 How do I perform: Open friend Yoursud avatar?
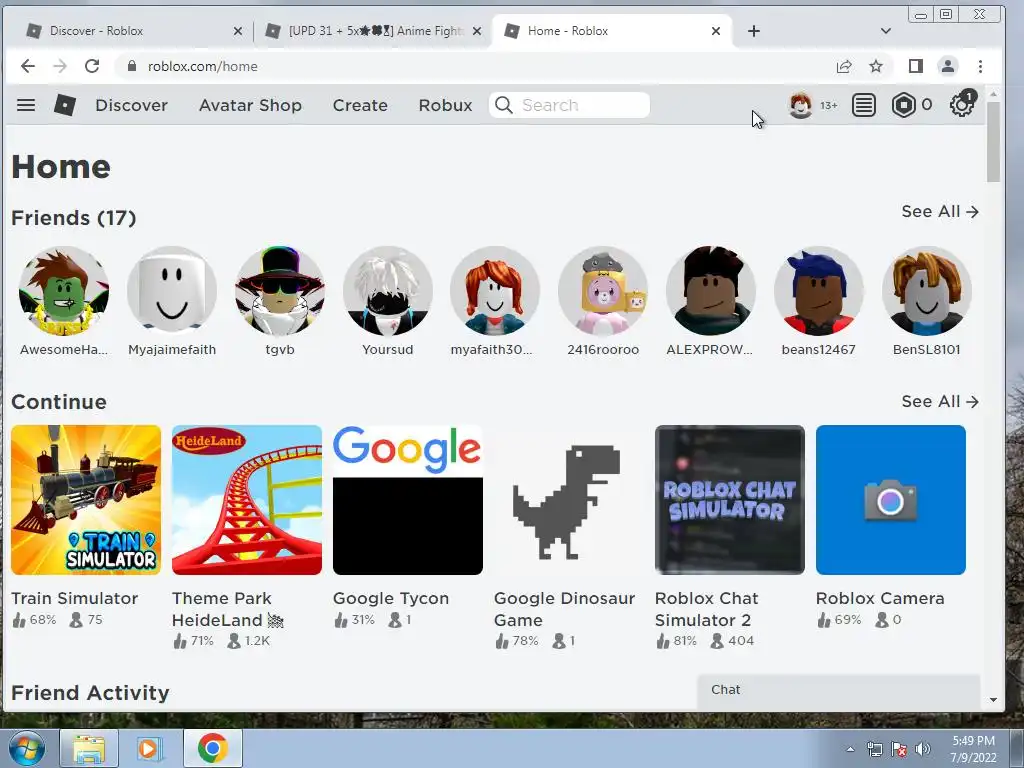387,291
